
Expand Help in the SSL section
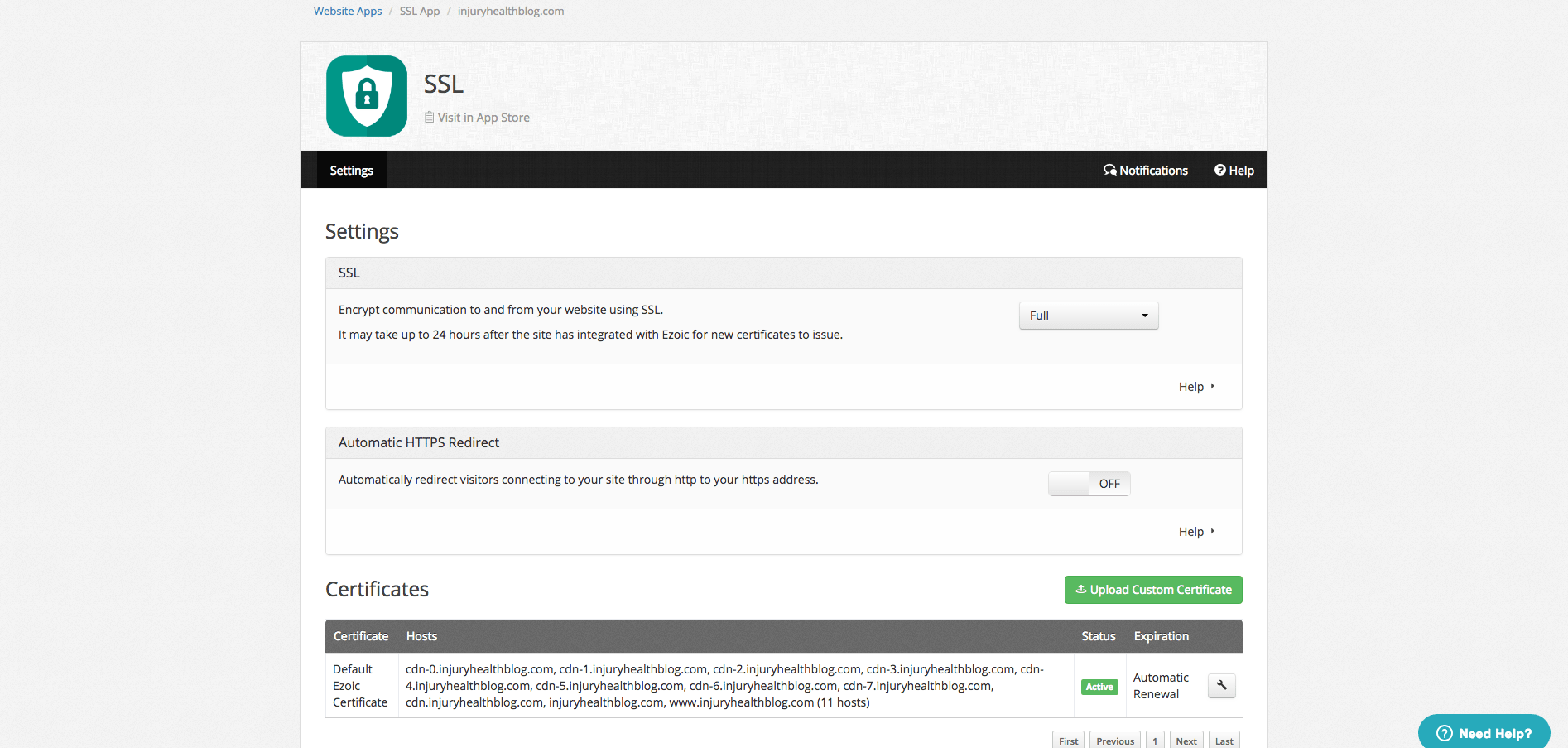click(1196, 387)
